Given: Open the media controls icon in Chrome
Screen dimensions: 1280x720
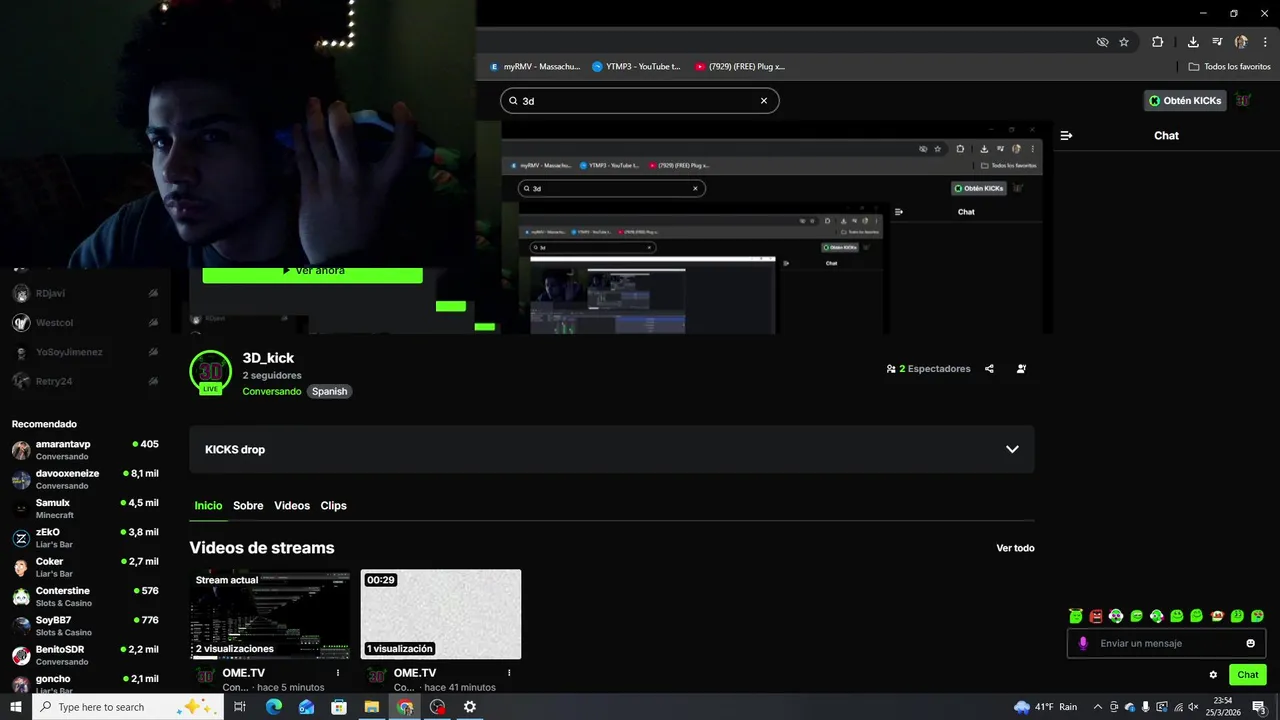Looking at the screenshot, I should [x=1217, y=42].
